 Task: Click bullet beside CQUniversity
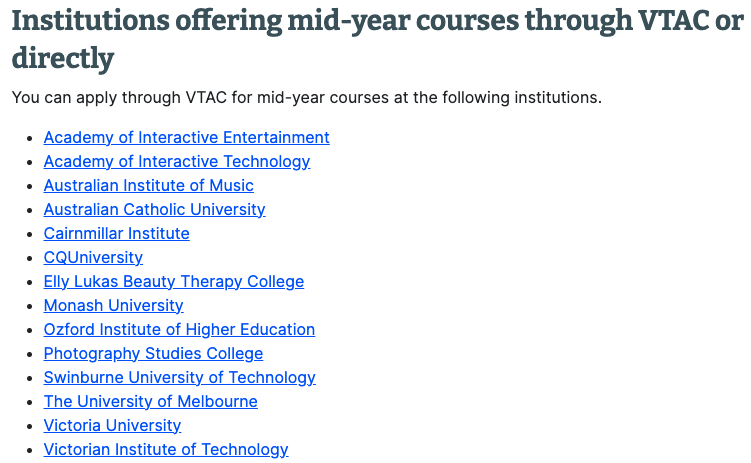point(30,259)
